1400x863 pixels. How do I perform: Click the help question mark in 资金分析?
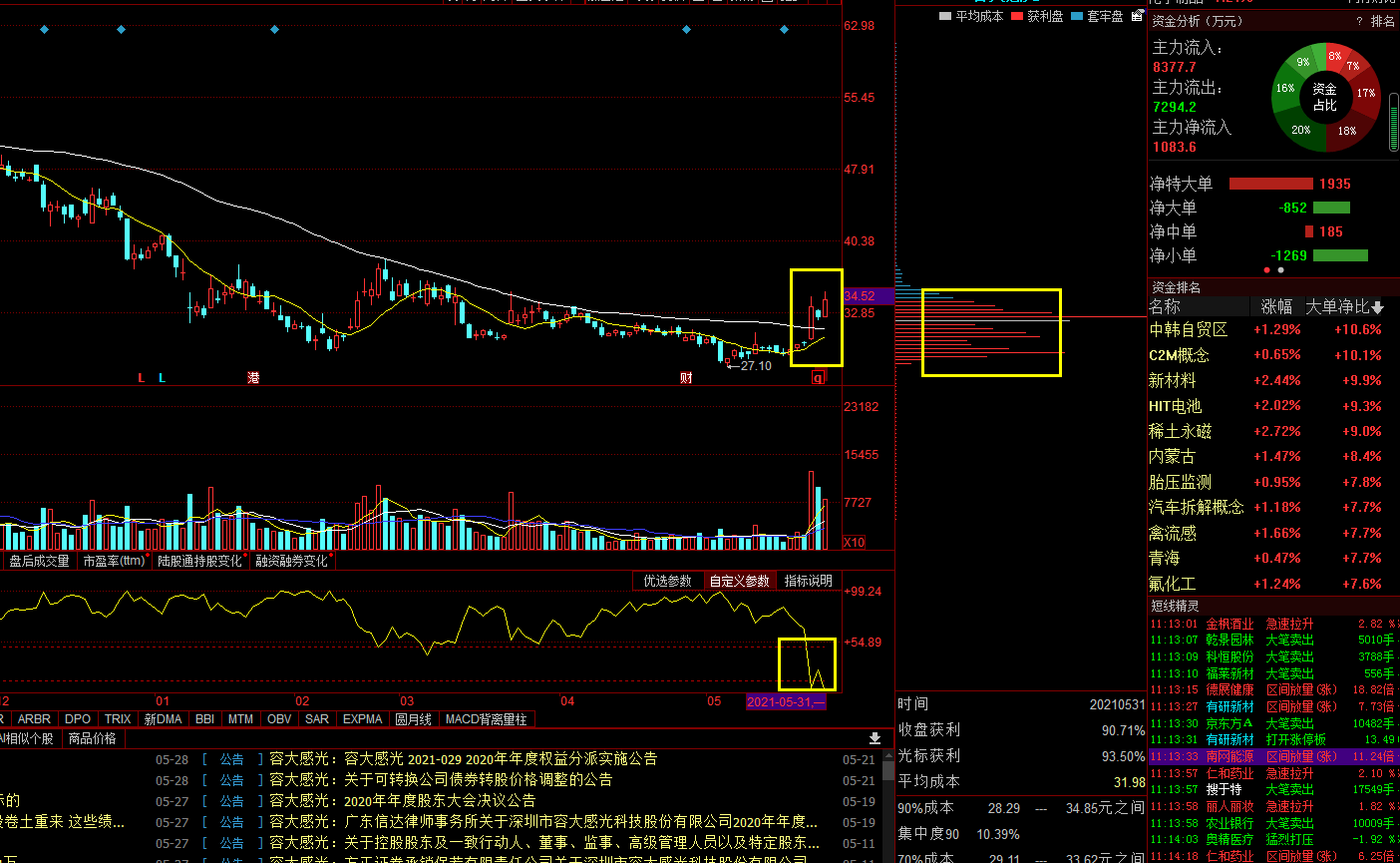click(x=1359, y=21)
